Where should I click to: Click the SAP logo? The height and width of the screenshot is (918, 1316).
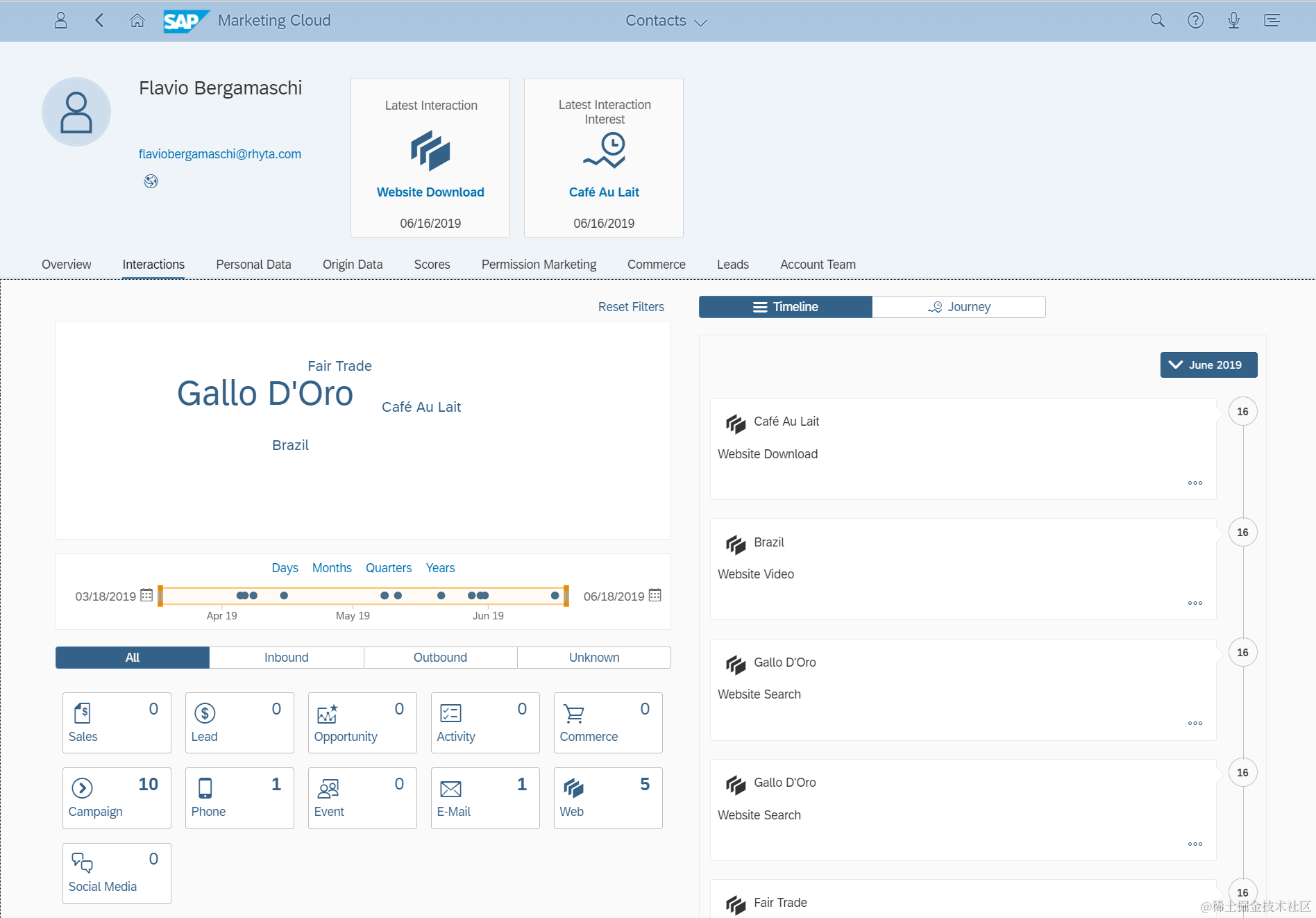(186, 21)
